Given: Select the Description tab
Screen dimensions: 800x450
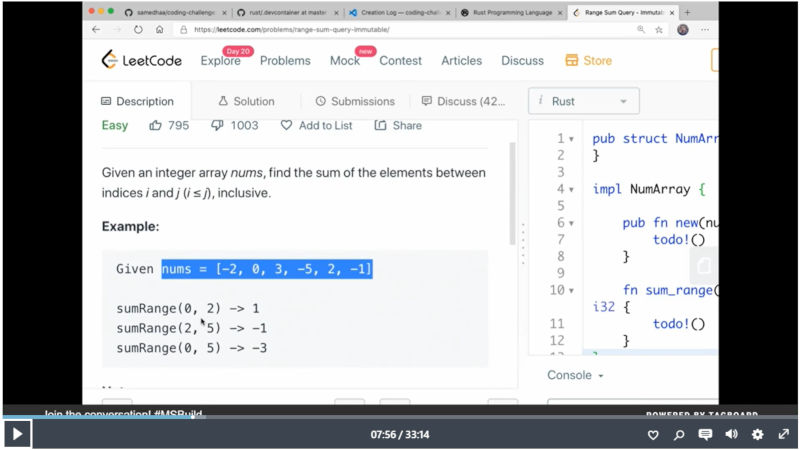Looking at the screenshot, I should 137,101.
